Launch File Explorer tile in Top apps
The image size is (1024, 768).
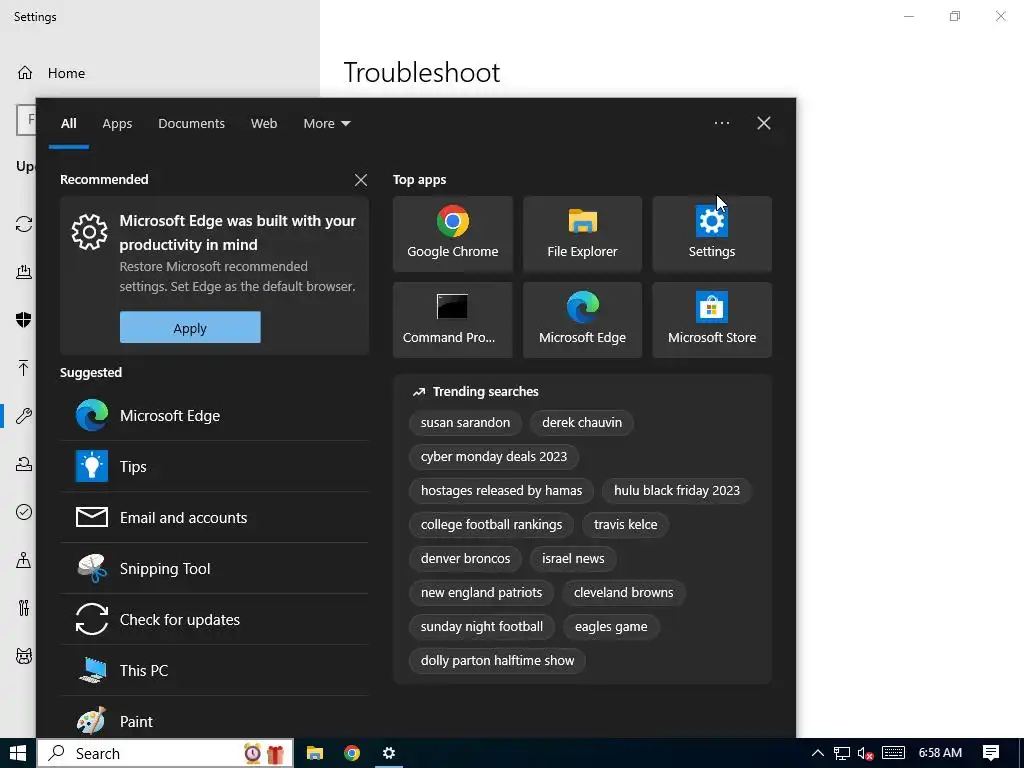click(x=582, y=234)
